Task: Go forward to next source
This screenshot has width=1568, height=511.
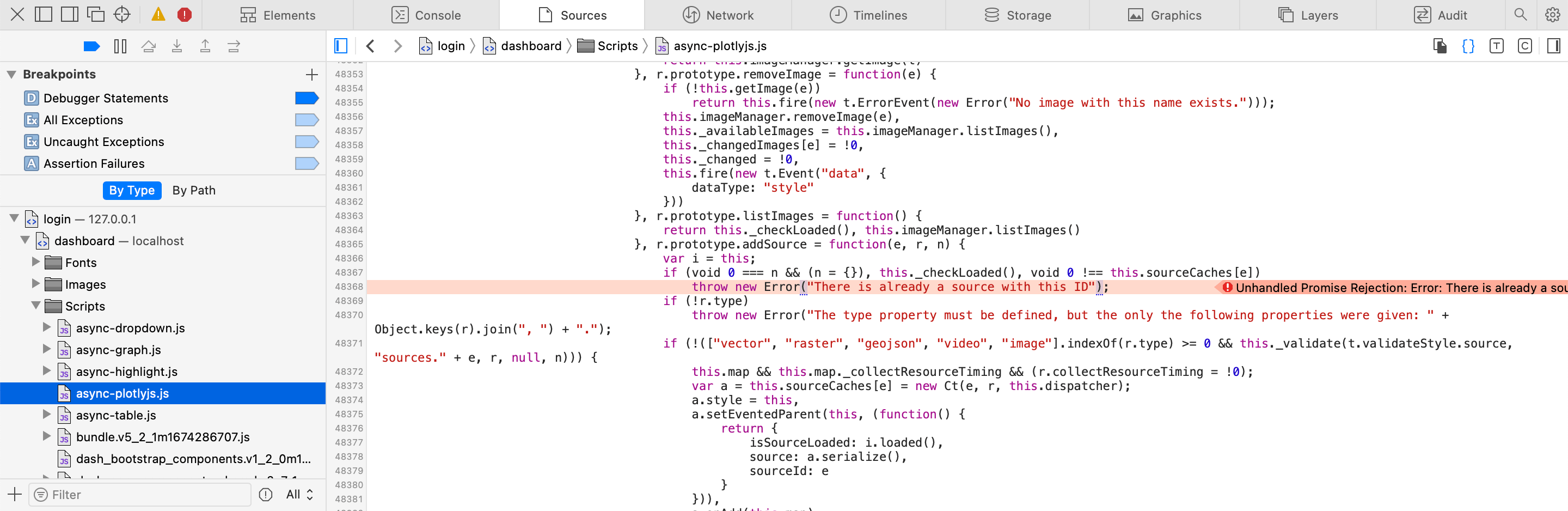Action: tap(398, 46)
